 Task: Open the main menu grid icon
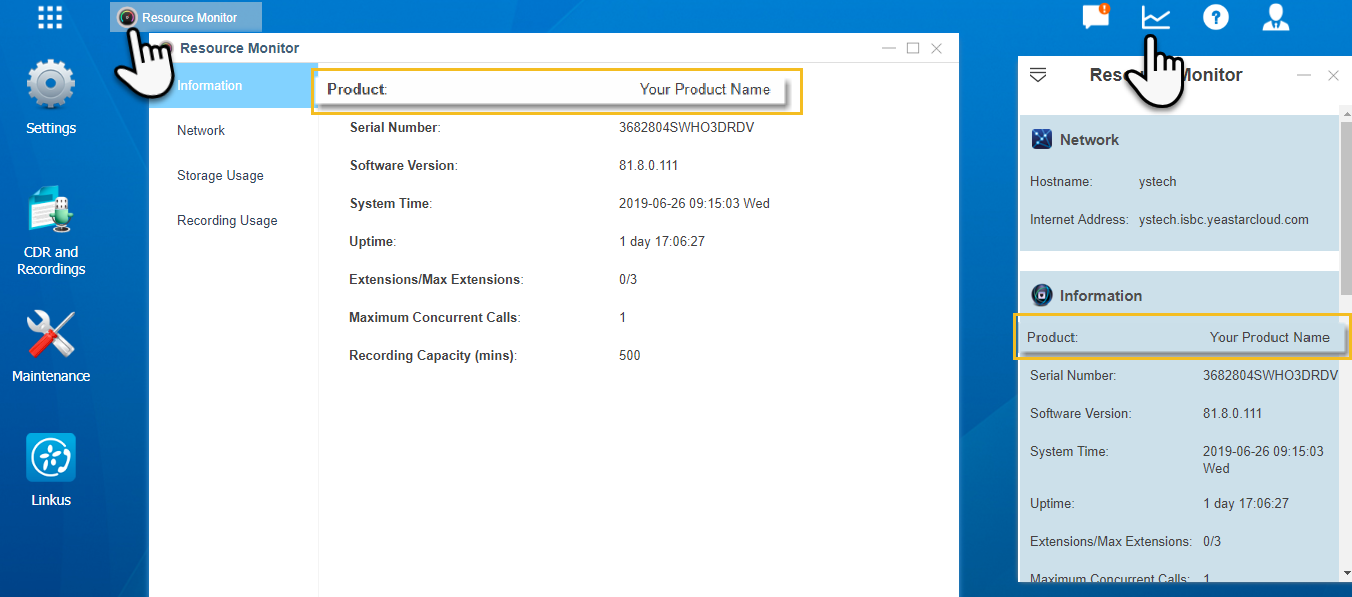[50, 17]
